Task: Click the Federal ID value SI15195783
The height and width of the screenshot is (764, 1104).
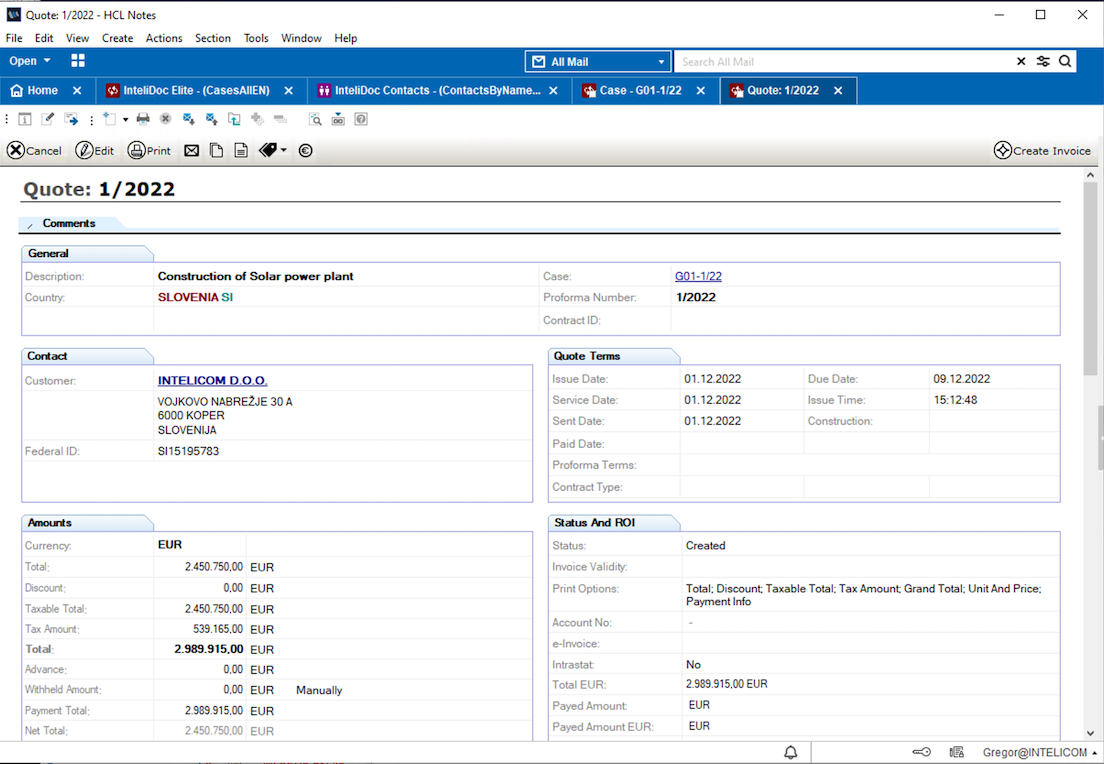Action: click(188, 451)
